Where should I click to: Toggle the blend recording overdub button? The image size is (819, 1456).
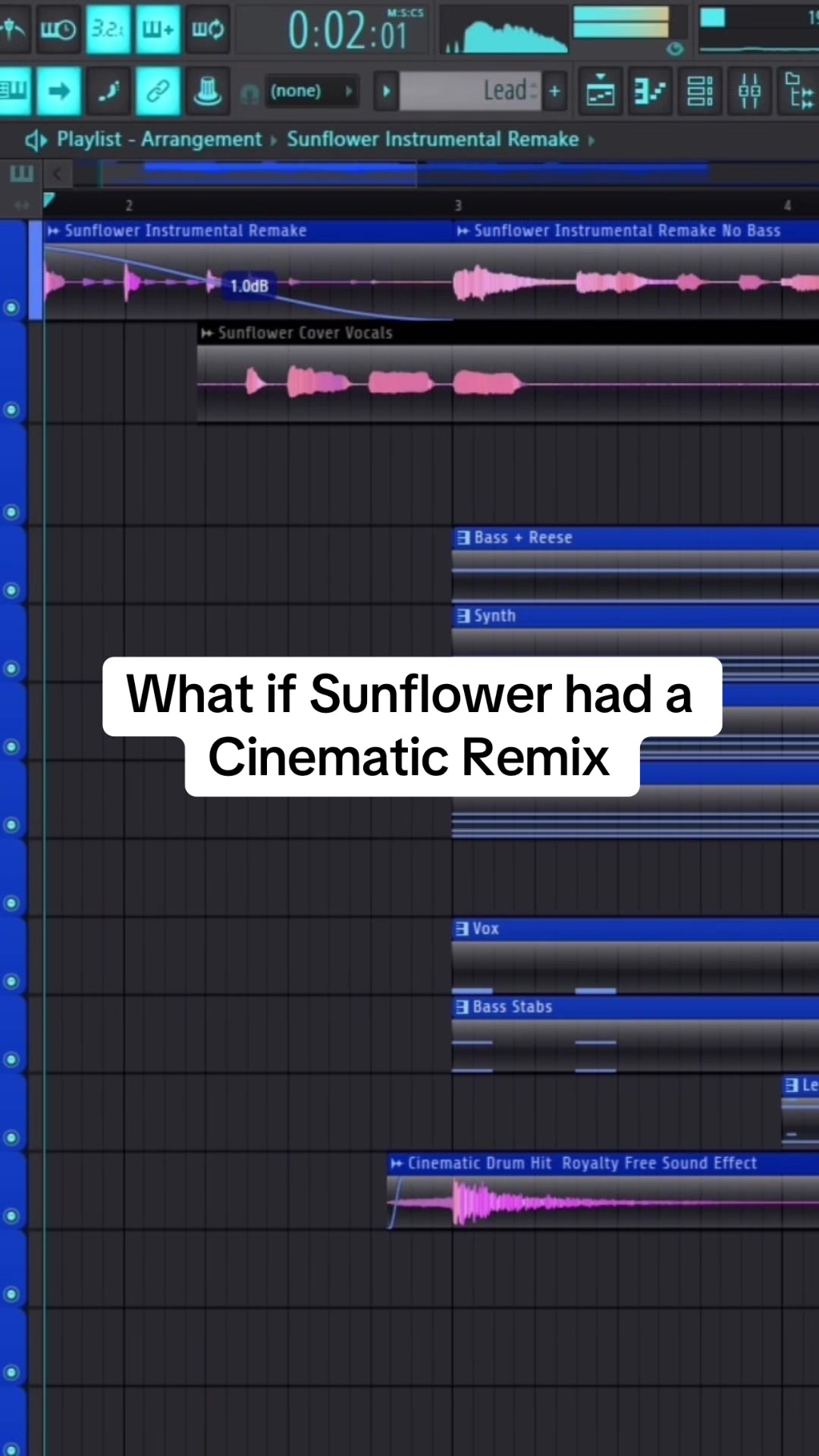pyautogui.click(x=158, y=29)
